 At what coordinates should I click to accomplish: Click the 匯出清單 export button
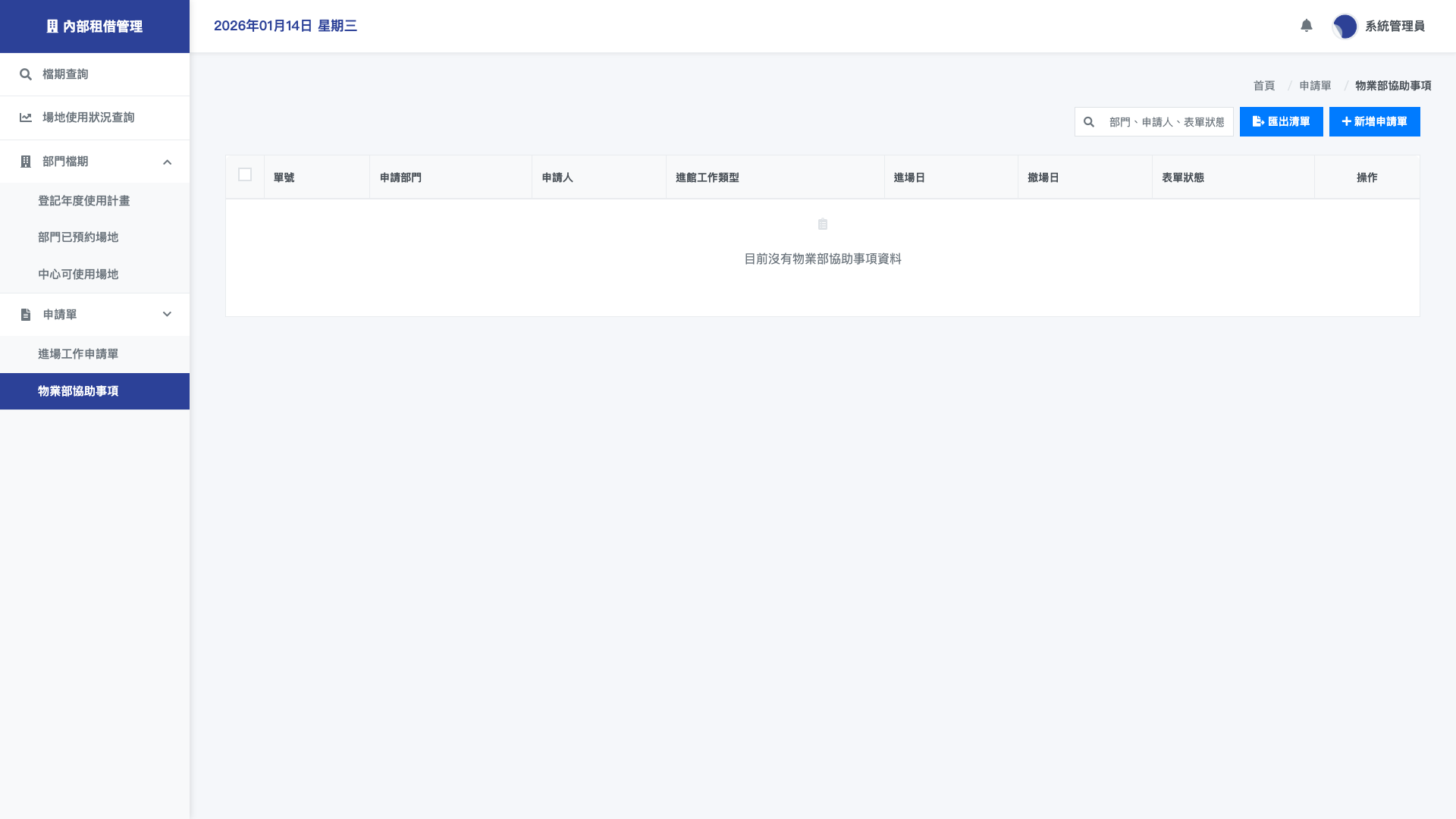click(1281, 122)
